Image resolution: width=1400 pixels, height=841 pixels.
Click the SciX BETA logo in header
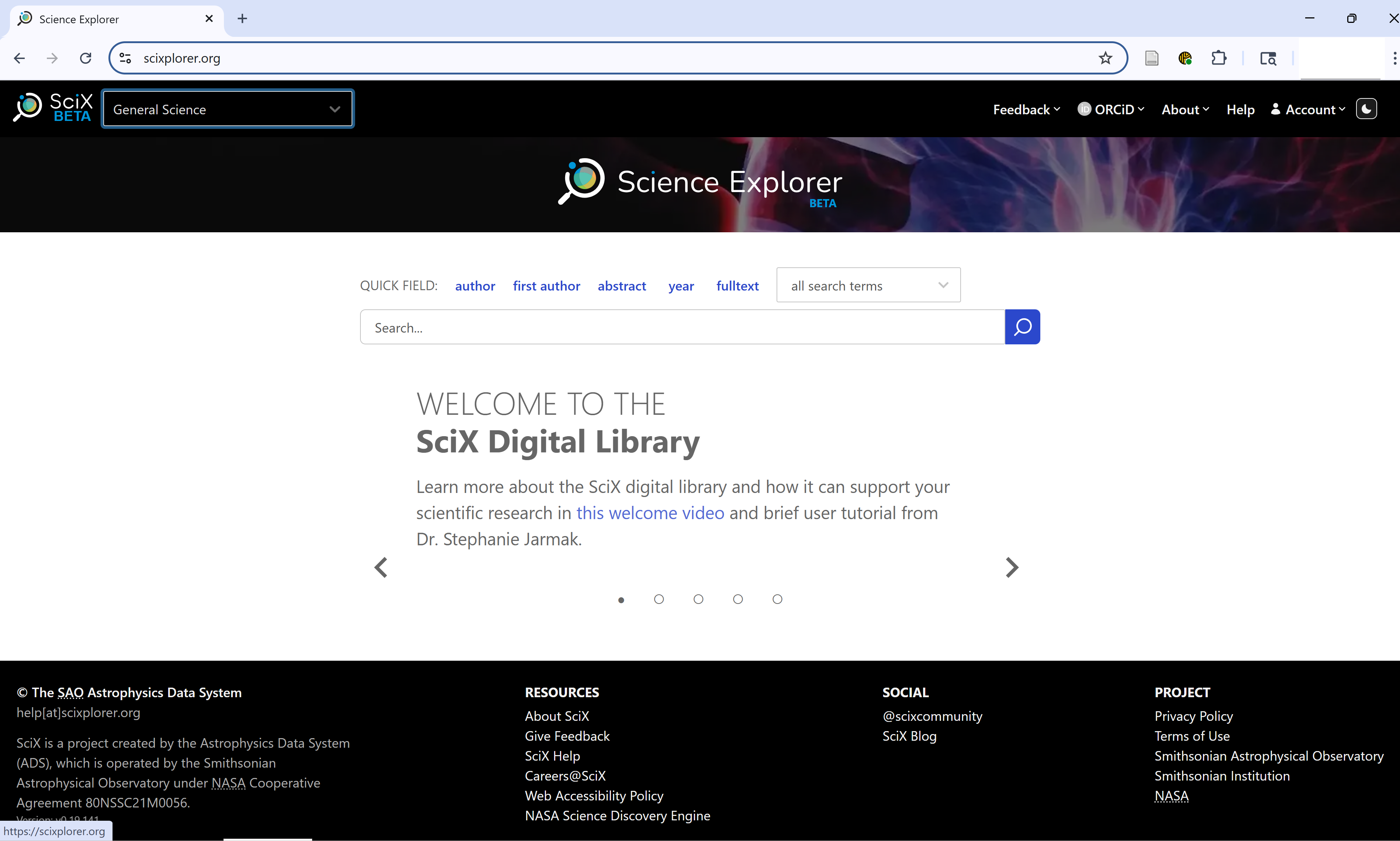(x=53, y=107)
